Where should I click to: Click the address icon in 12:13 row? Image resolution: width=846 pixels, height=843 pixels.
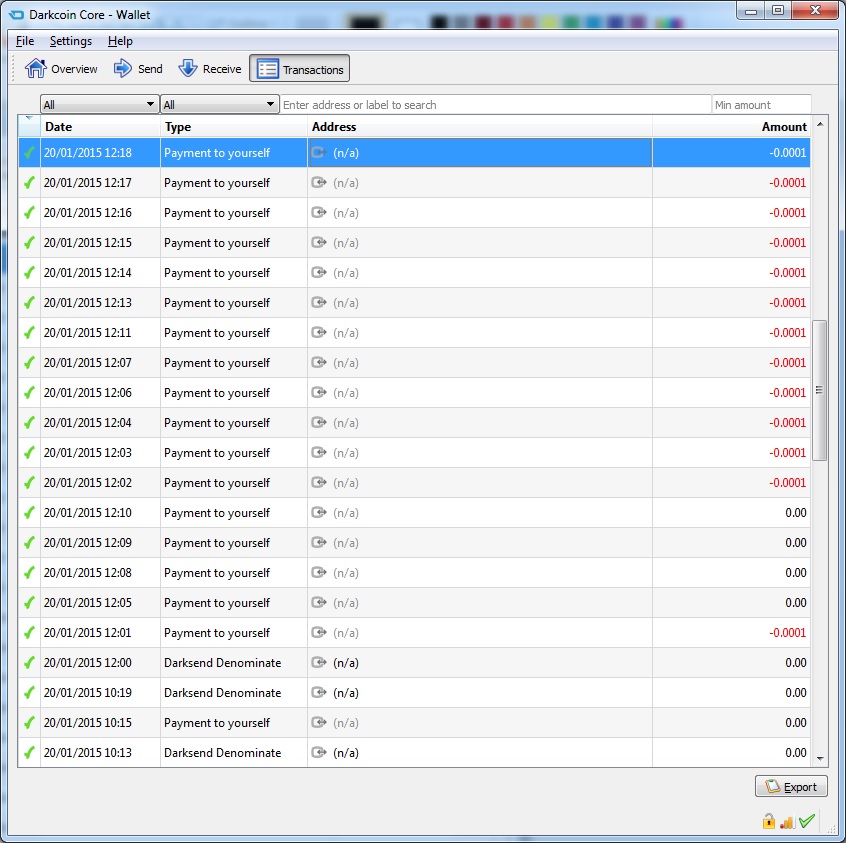pos(319,302)
